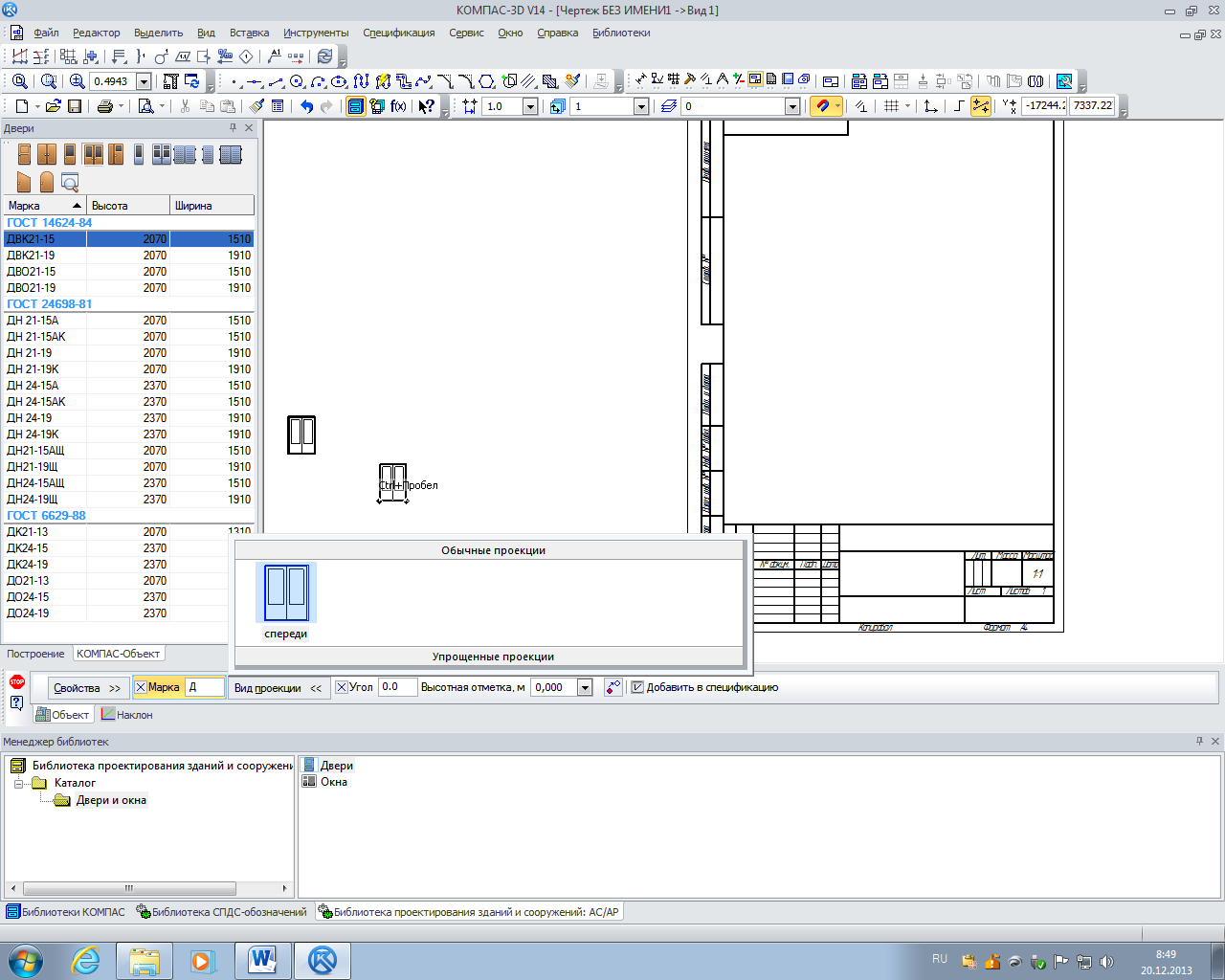Image resolution: width=1225 pixels, height=980 pixels.
Task: Toggle orthogonal drawing mode icon
Action: tap(960, 106)
